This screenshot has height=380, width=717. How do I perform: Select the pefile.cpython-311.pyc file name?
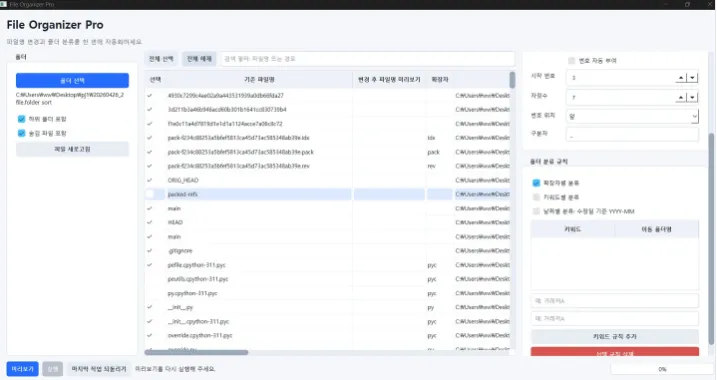click(197, 265)
